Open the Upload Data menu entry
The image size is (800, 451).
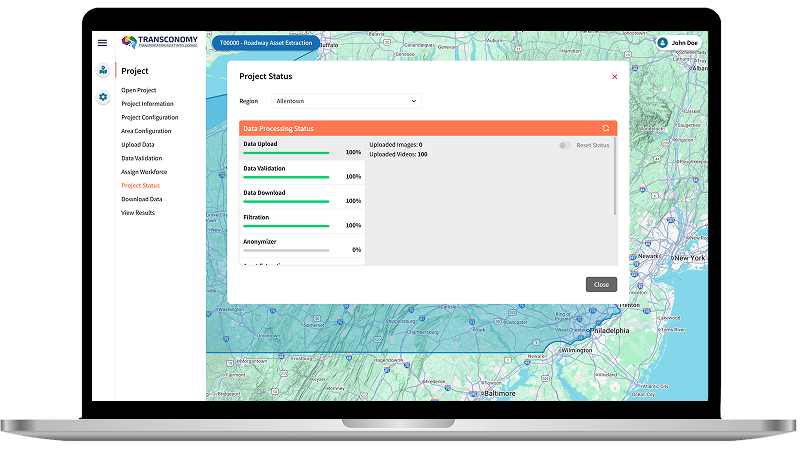138,145
